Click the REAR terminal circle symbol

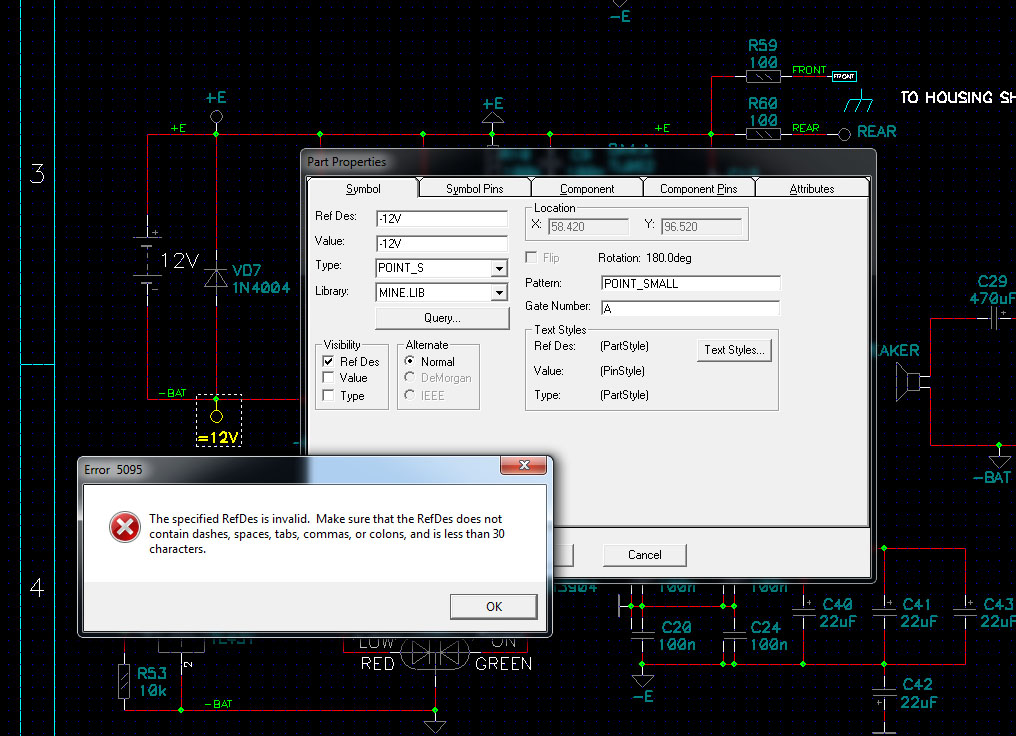845,133
